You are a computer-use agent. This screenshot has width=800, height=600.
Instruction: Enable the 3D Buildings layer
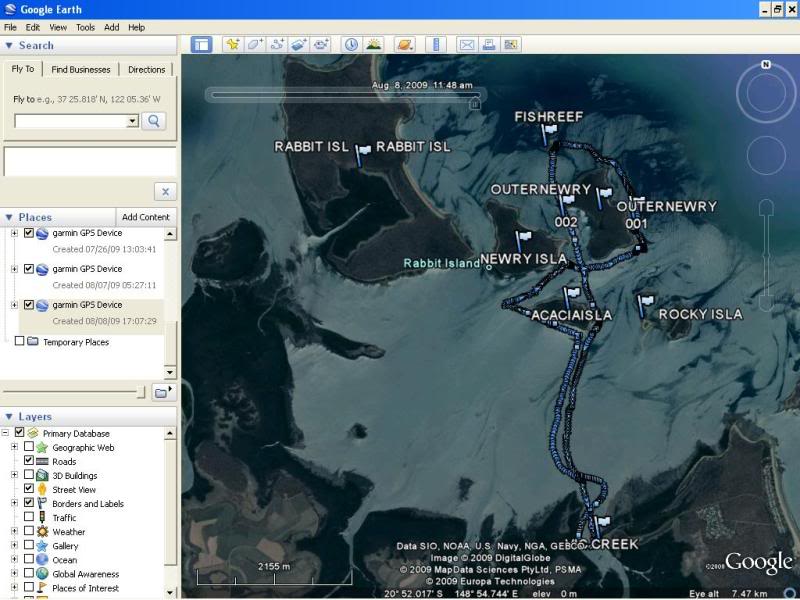click(x=29, y=474)
